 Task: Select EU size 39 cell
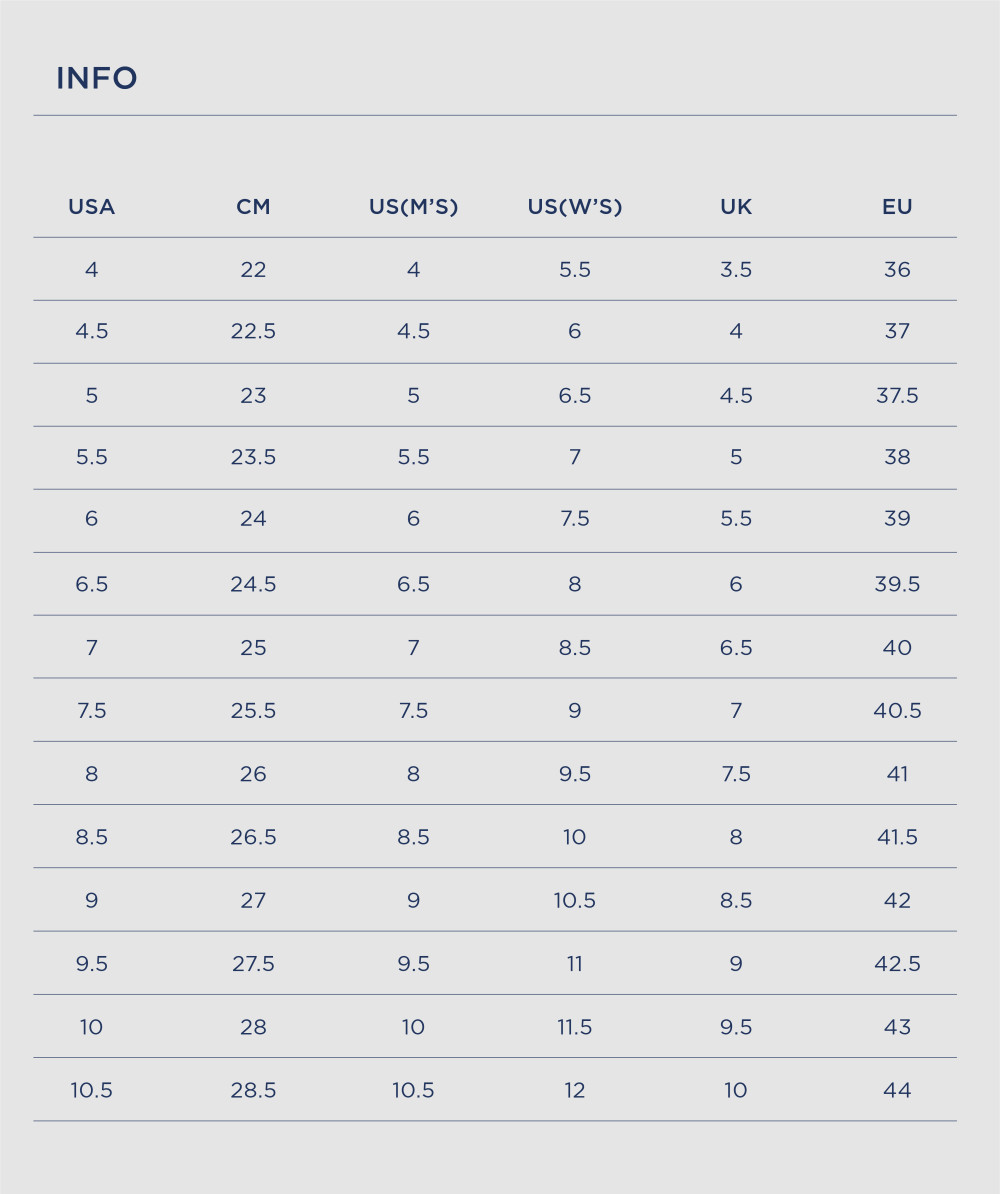(x=897, y=519)
